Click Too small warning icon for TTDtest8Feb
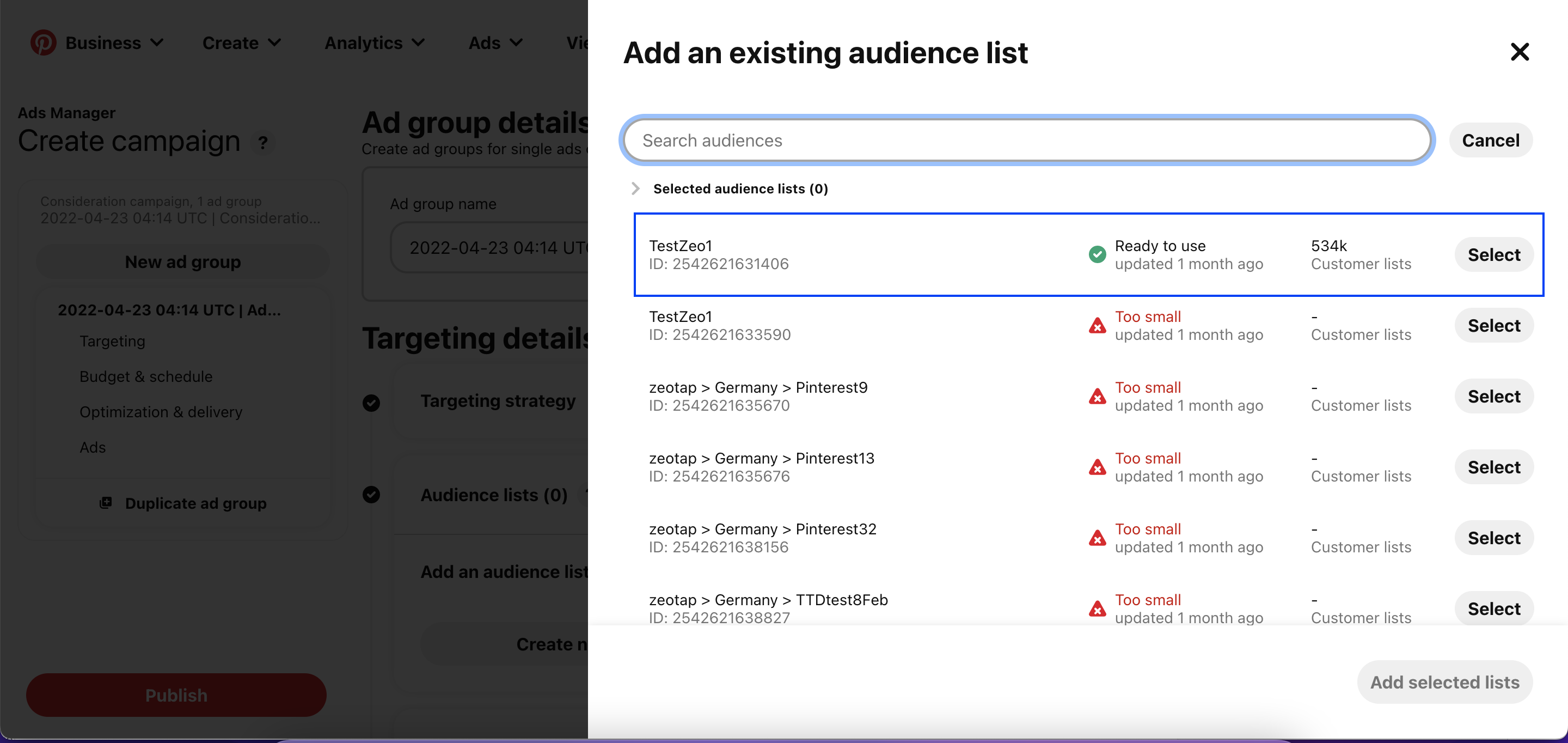The width and height of the screenshot is (1568, 743). click(1097, 608)
